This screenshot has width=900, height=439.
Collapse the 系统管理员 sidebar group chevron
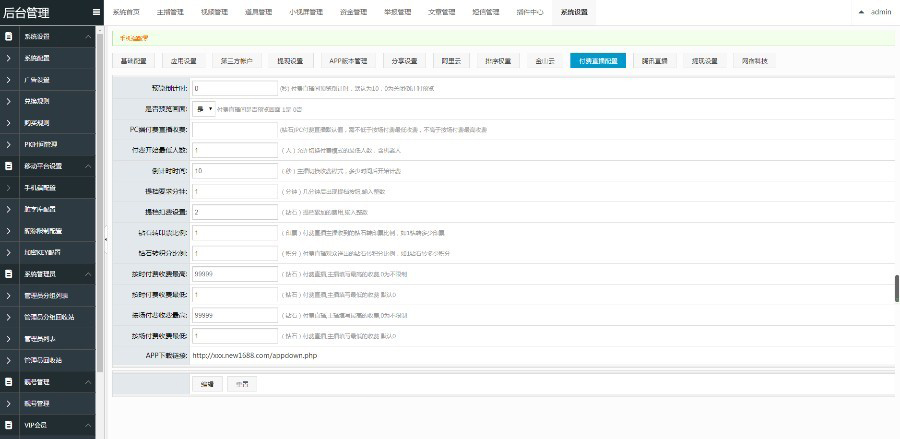click(88, 274)
